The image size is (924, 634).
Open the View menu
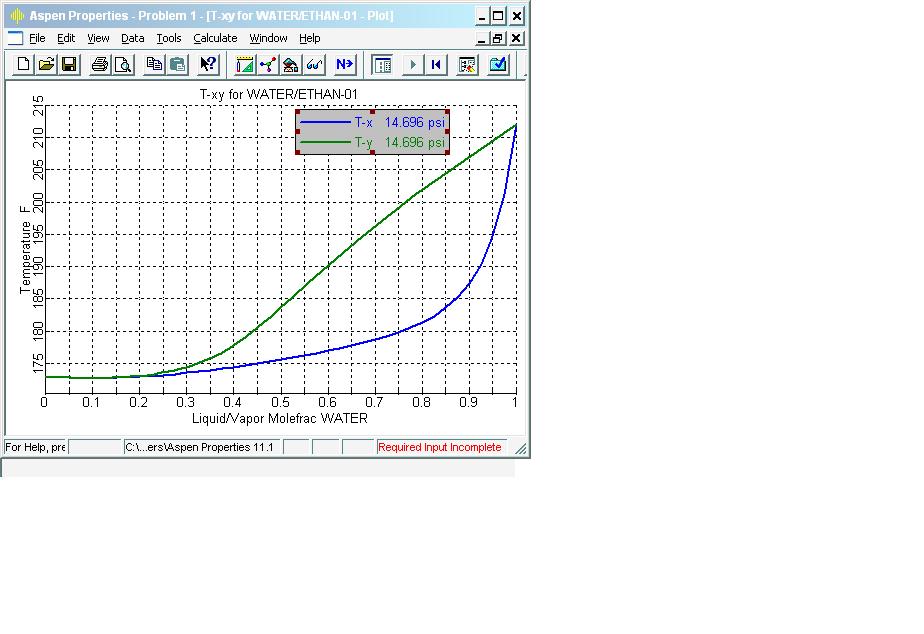tap(98, 38)
